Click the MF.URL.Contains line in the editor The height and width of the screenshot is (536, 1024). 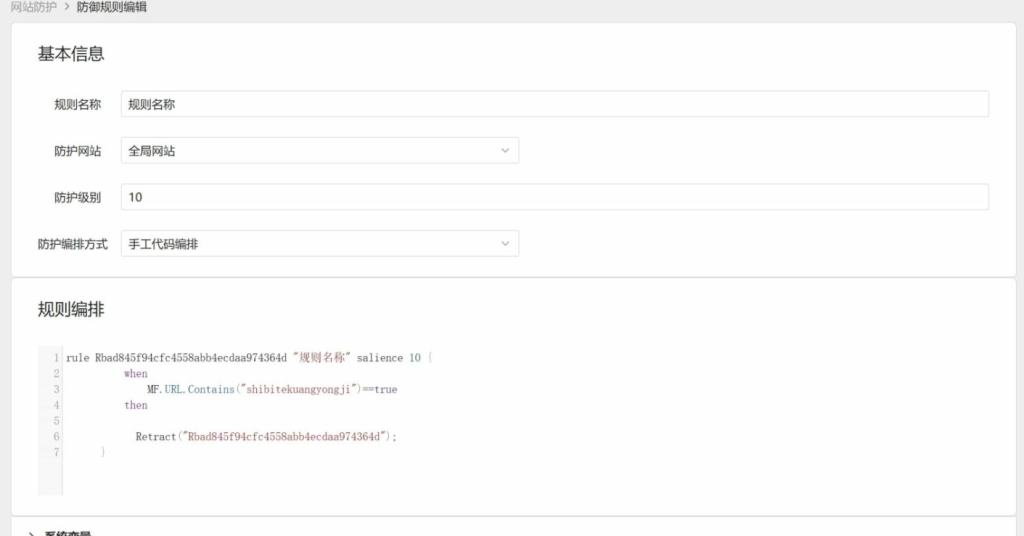coord(271,389)
